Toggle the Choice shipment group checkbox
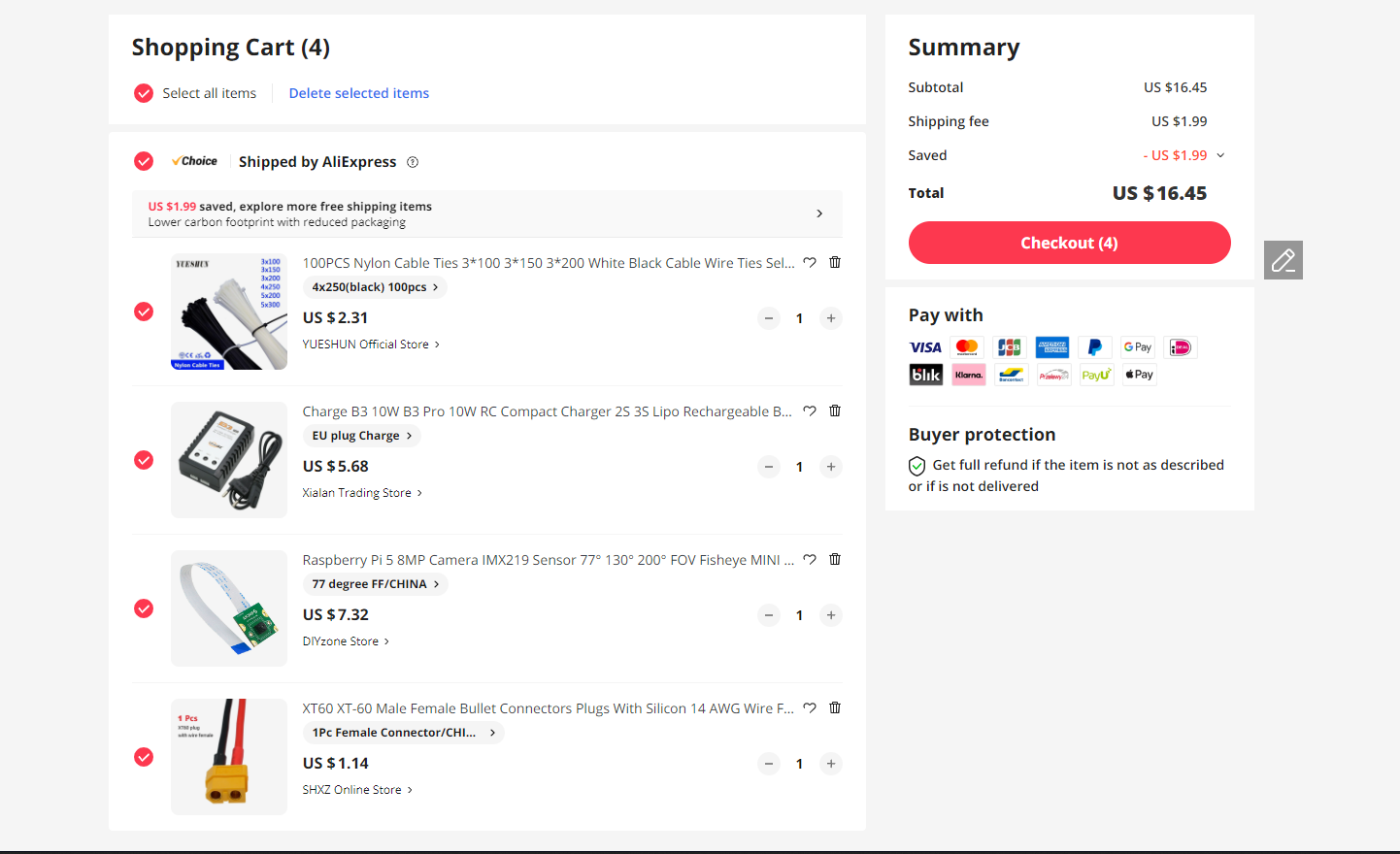The width and height of the screenshot is (1400, 854). coord(144,161)
